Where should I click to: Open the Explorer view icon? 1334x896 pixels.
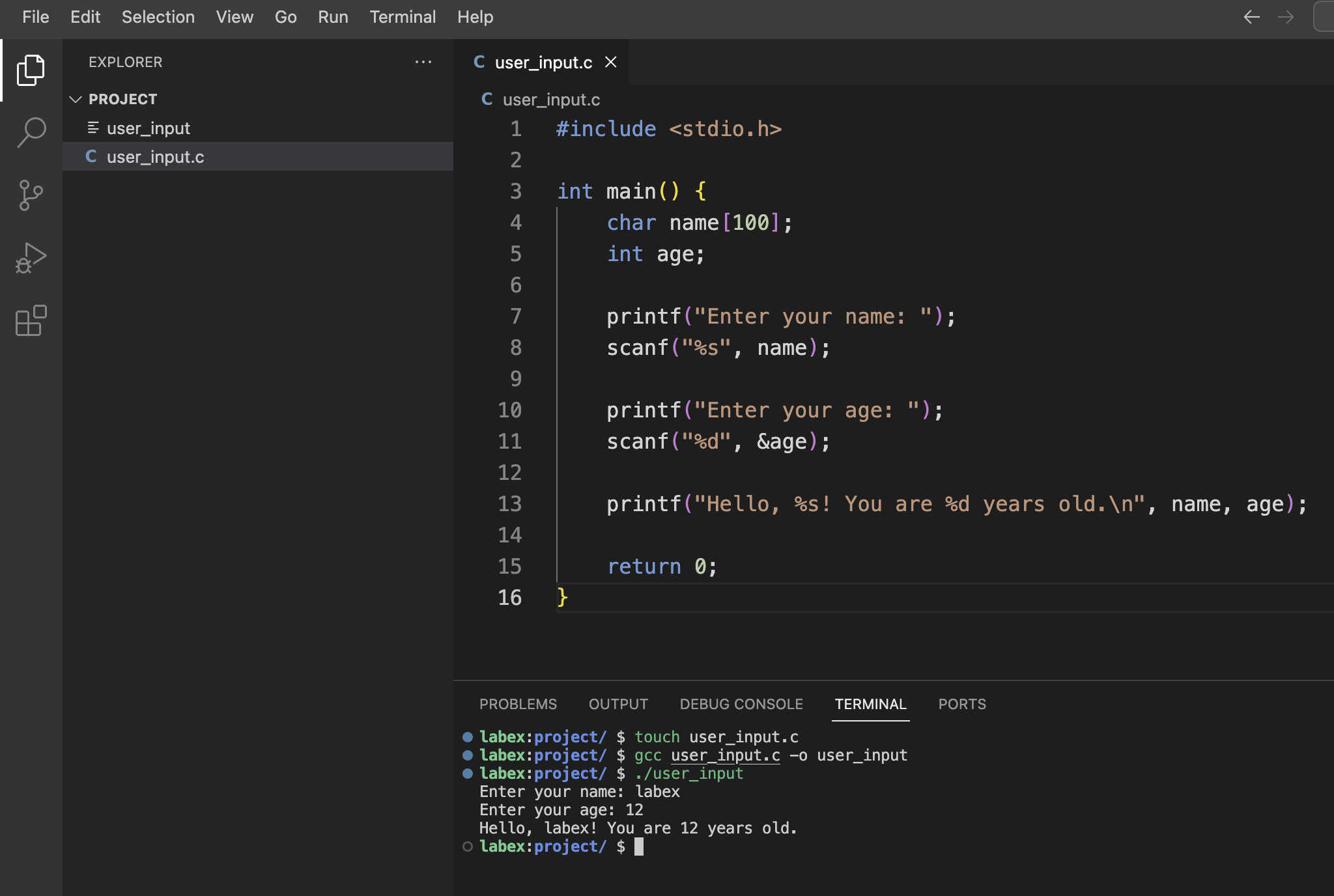pos(31,70)
